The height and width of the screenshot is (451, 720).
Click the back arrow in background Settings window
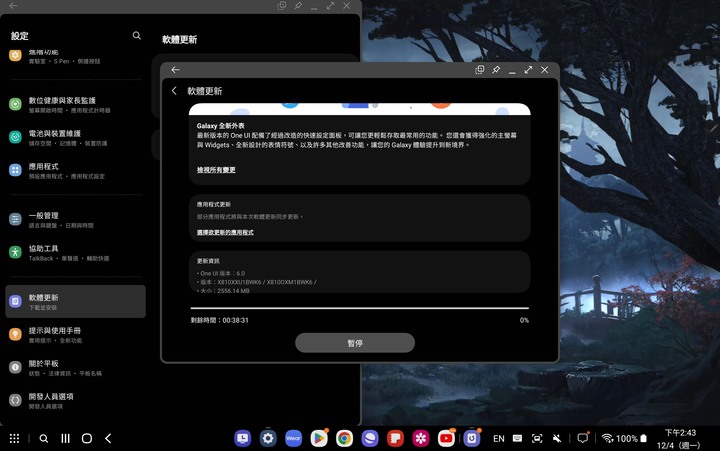coord(13,6)
